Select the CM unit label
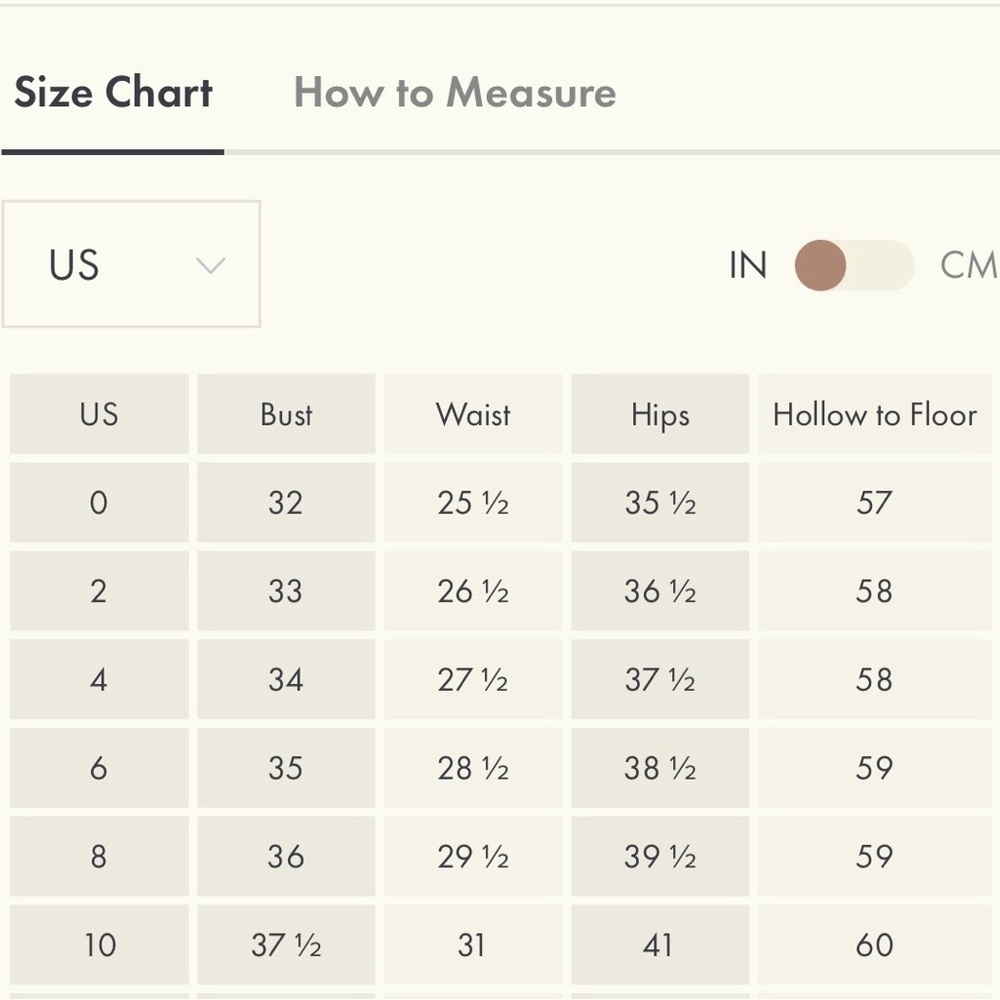This screenshot has width=1000, height=1000. 969,265
